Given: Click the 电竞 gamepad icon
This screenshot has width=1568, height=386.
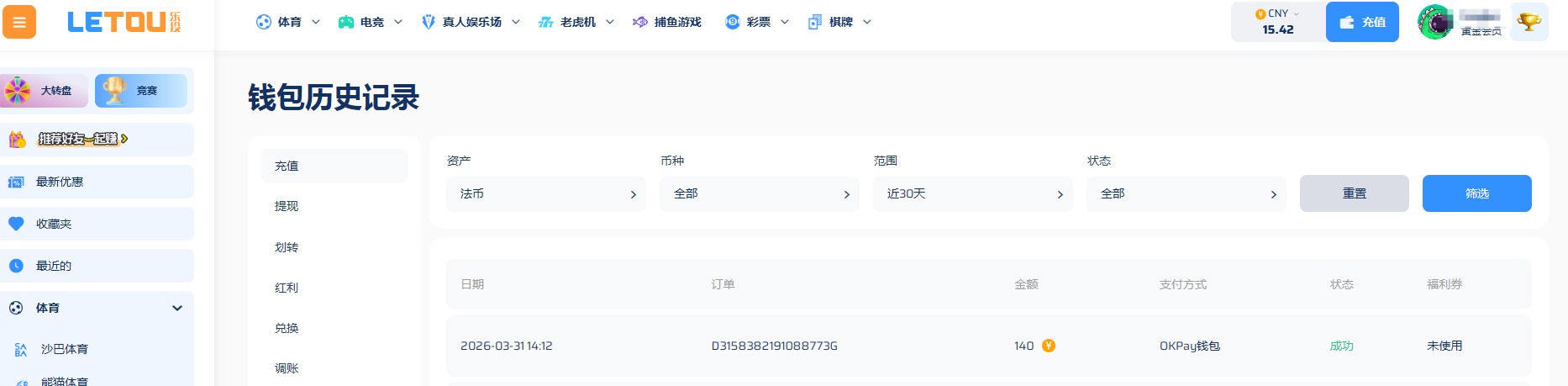Looking at the screenshot, I should tap(345, 22).
